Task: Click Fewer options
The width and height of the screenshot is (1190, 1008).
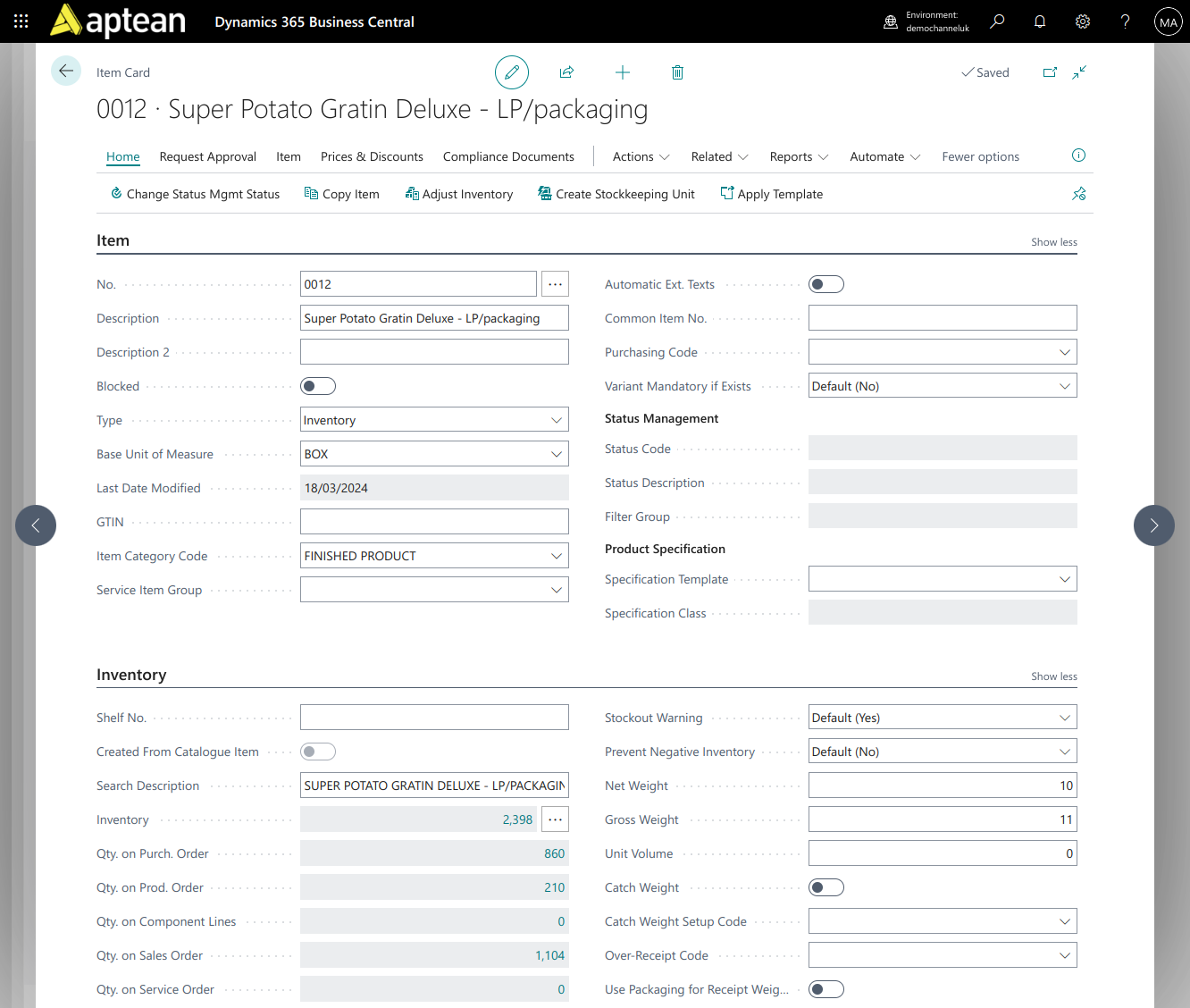Action: click(x=980, y=156)
